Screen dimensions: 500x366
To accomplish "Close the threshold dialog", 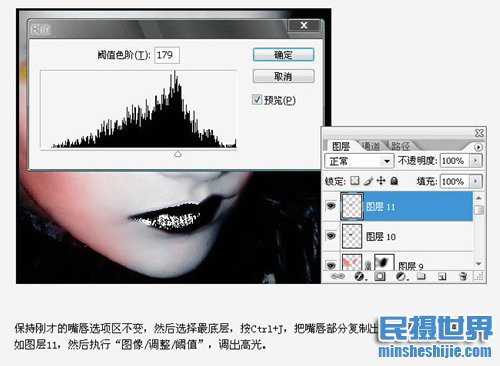I will click(304, 25).
